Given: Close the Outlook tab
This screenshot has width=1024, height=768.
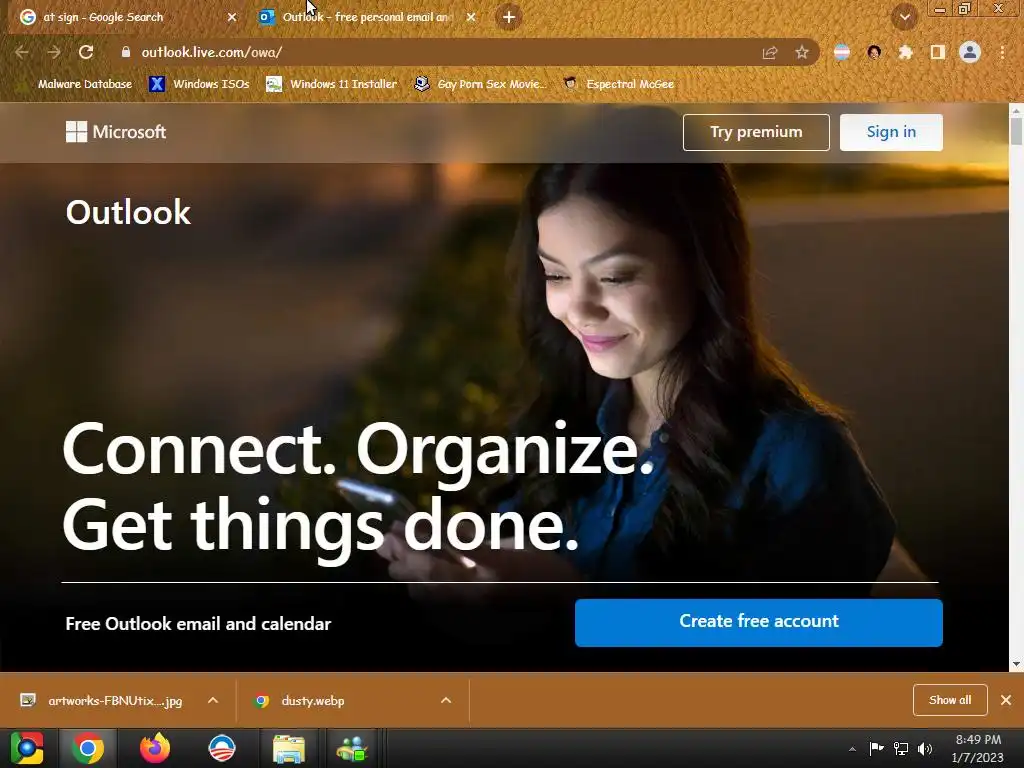Looking at the screenshot, I should pyautogui.click(x=471, y=17).
